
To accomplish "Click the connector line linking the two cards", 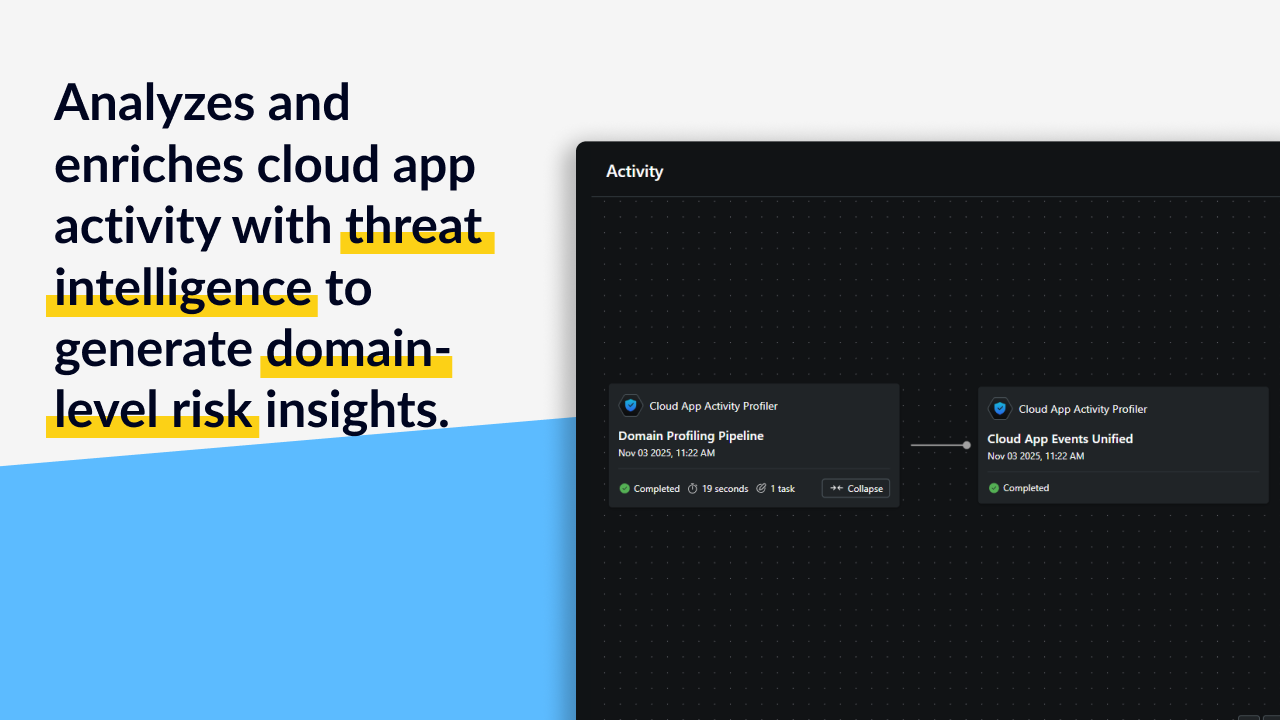I will [x=936, y=445].
